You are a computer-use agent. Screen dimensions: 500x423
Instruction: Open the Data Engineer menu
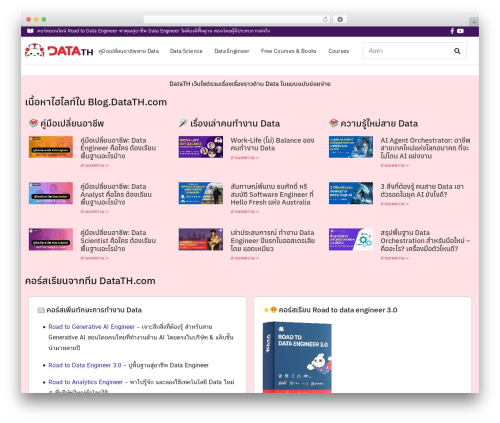(x=232, y=51)
